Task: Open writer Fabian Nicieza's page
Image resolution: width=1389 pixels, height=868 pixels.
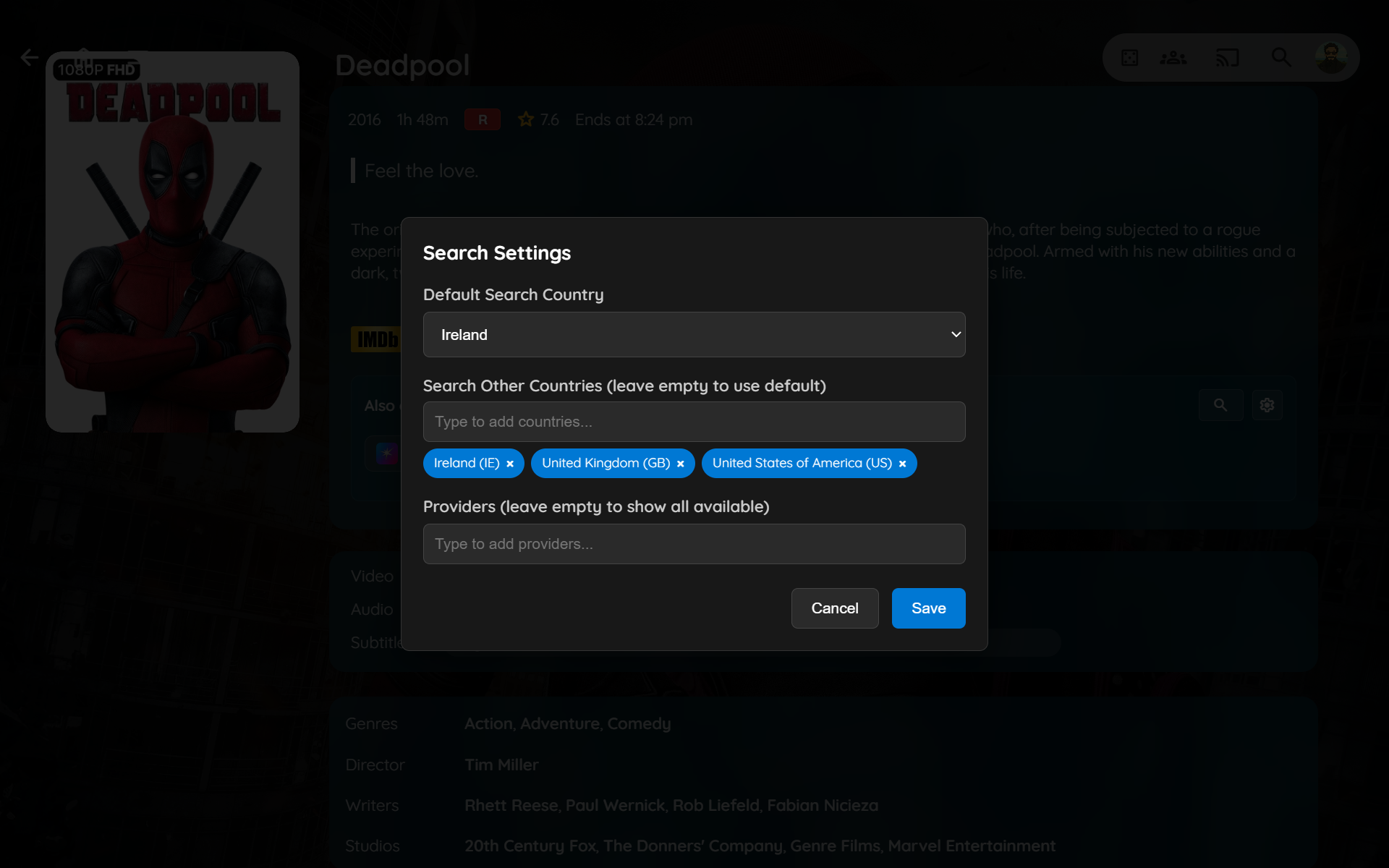Action: coord(823,805)
